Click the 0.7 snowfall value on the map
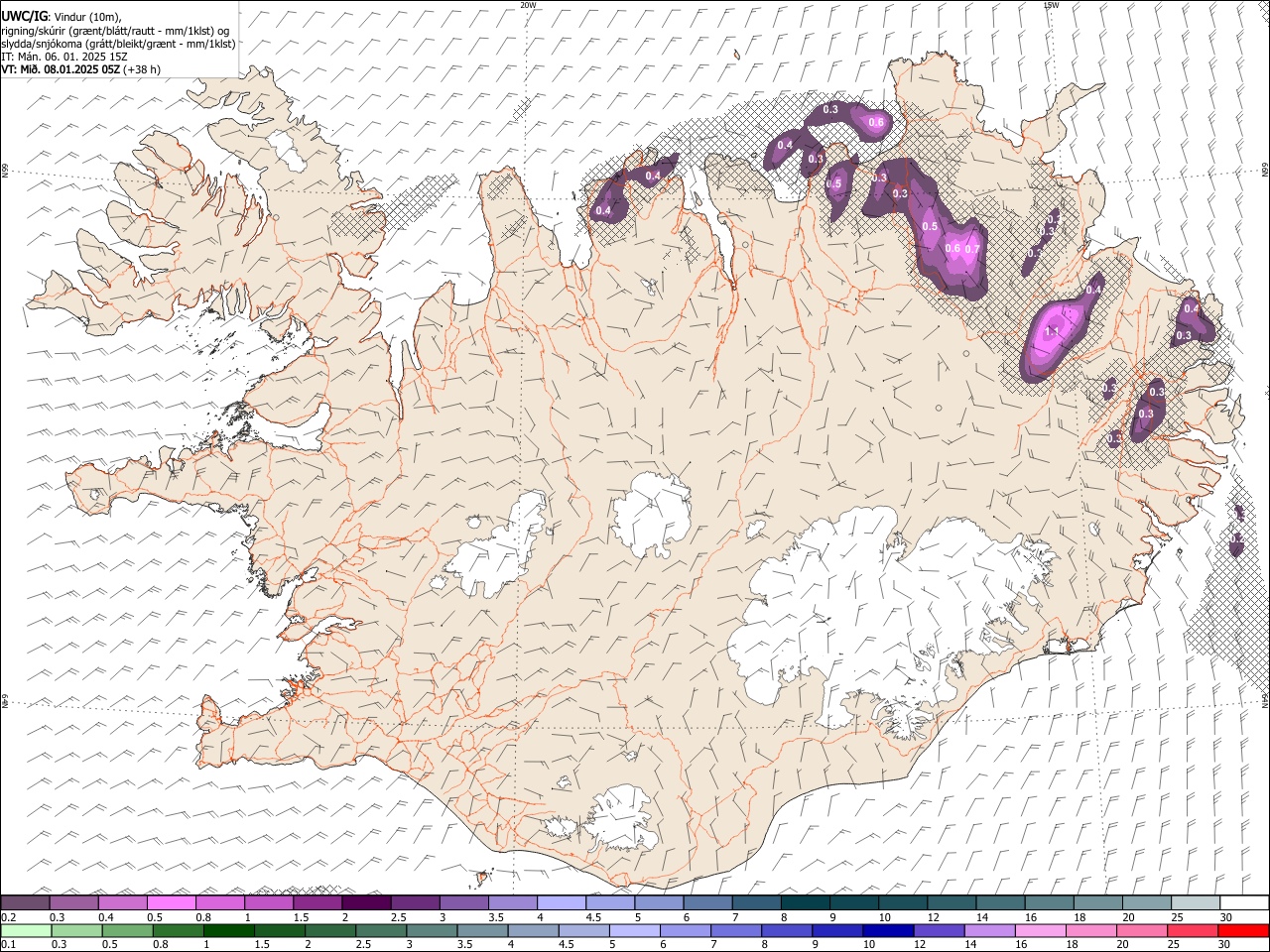 click(x=972, y=249)
